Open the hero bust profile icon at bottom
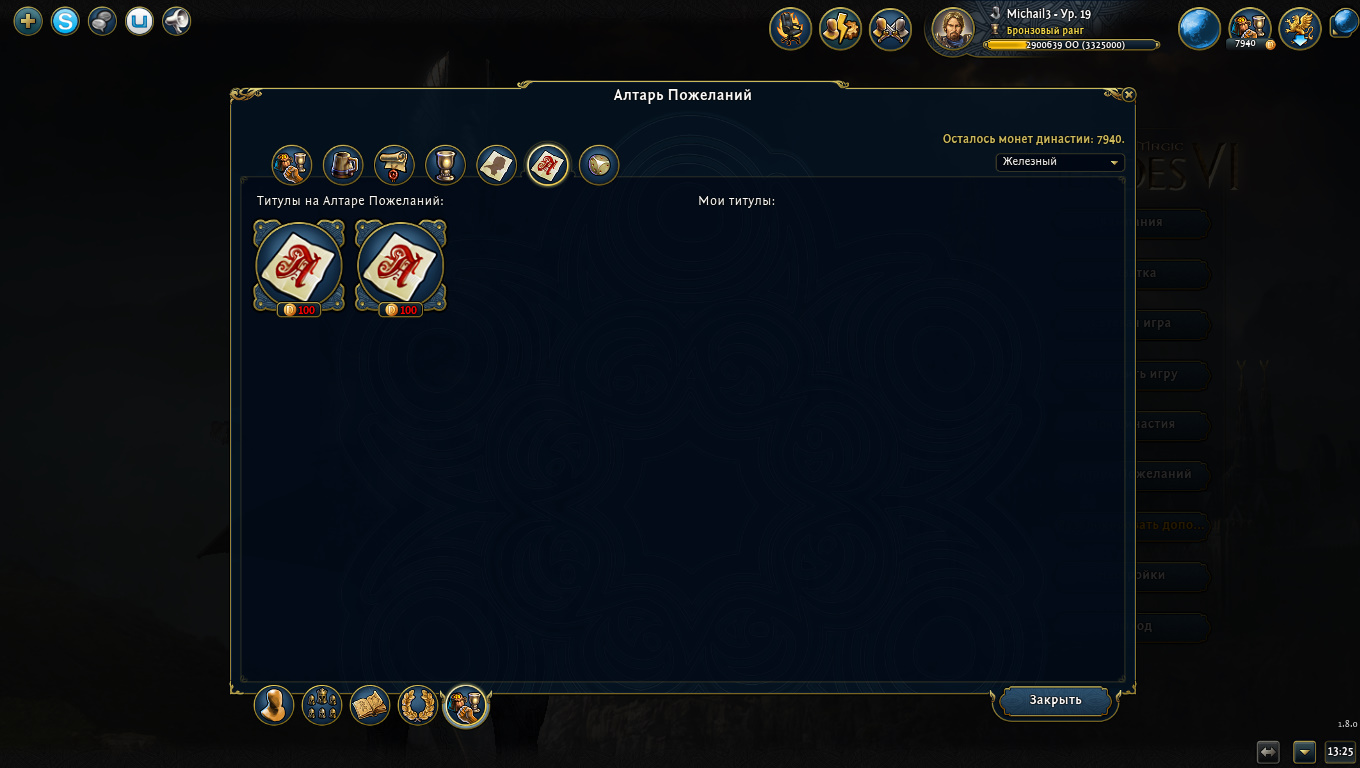Image resolution: width=1360 pixels, height=768 pixels. [x=274, y=706]
